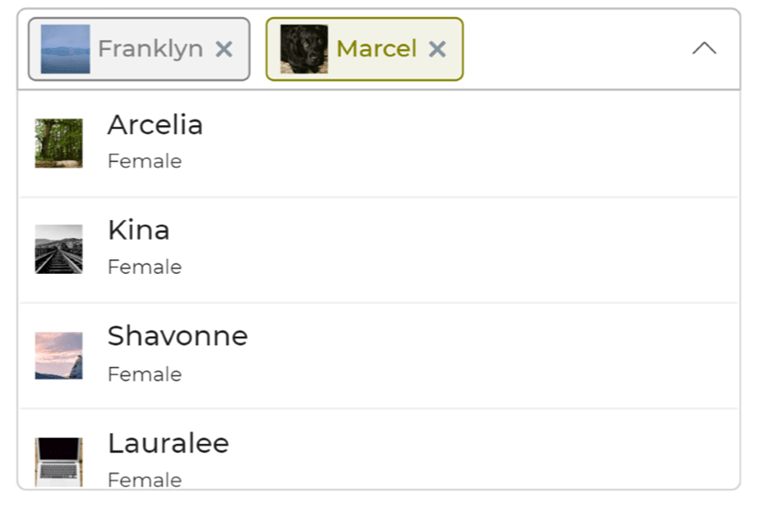
Task: Click the Franklyn chip label
Action: 150,49
